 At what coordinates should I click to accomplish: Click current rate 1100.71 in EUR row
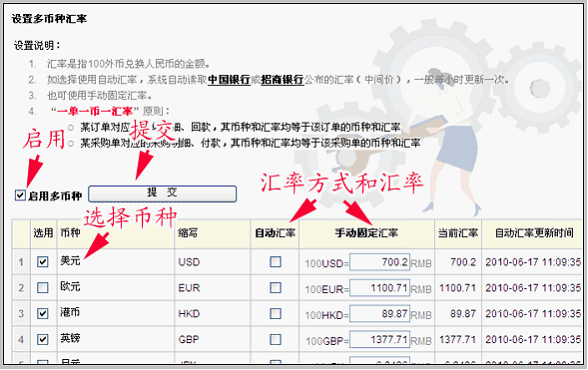tap(458, 288)
